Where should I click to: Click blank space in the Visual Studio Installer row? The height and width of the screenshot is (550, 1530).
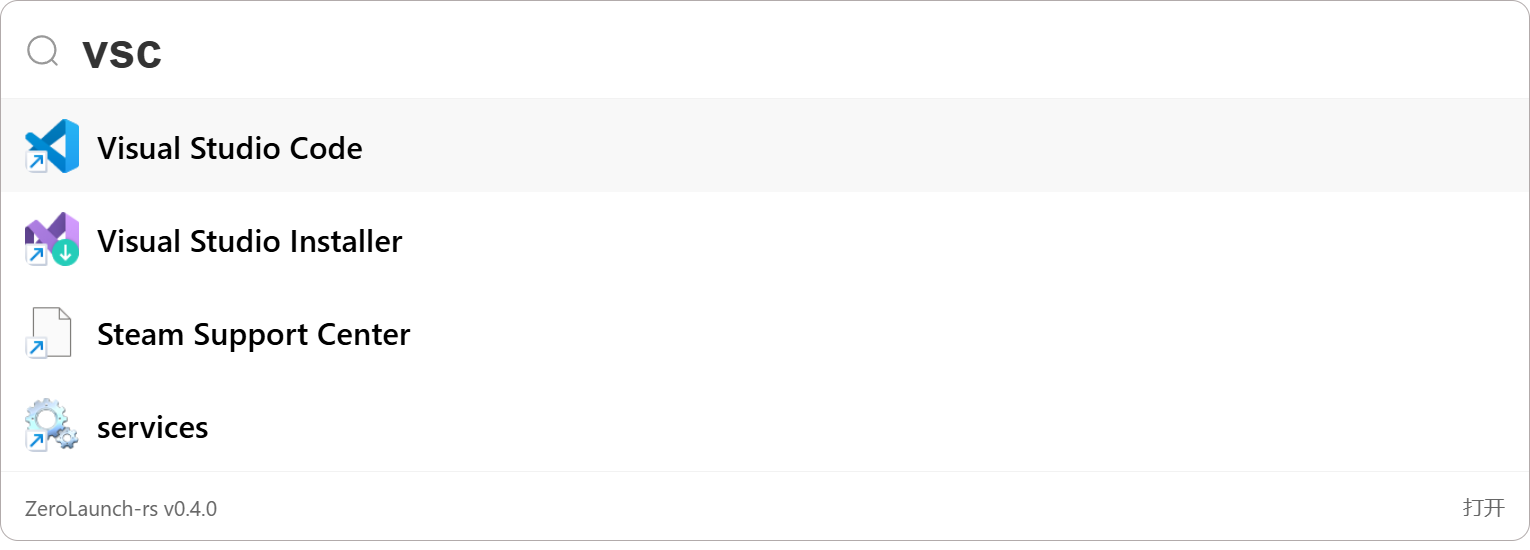tap(900, 240)
